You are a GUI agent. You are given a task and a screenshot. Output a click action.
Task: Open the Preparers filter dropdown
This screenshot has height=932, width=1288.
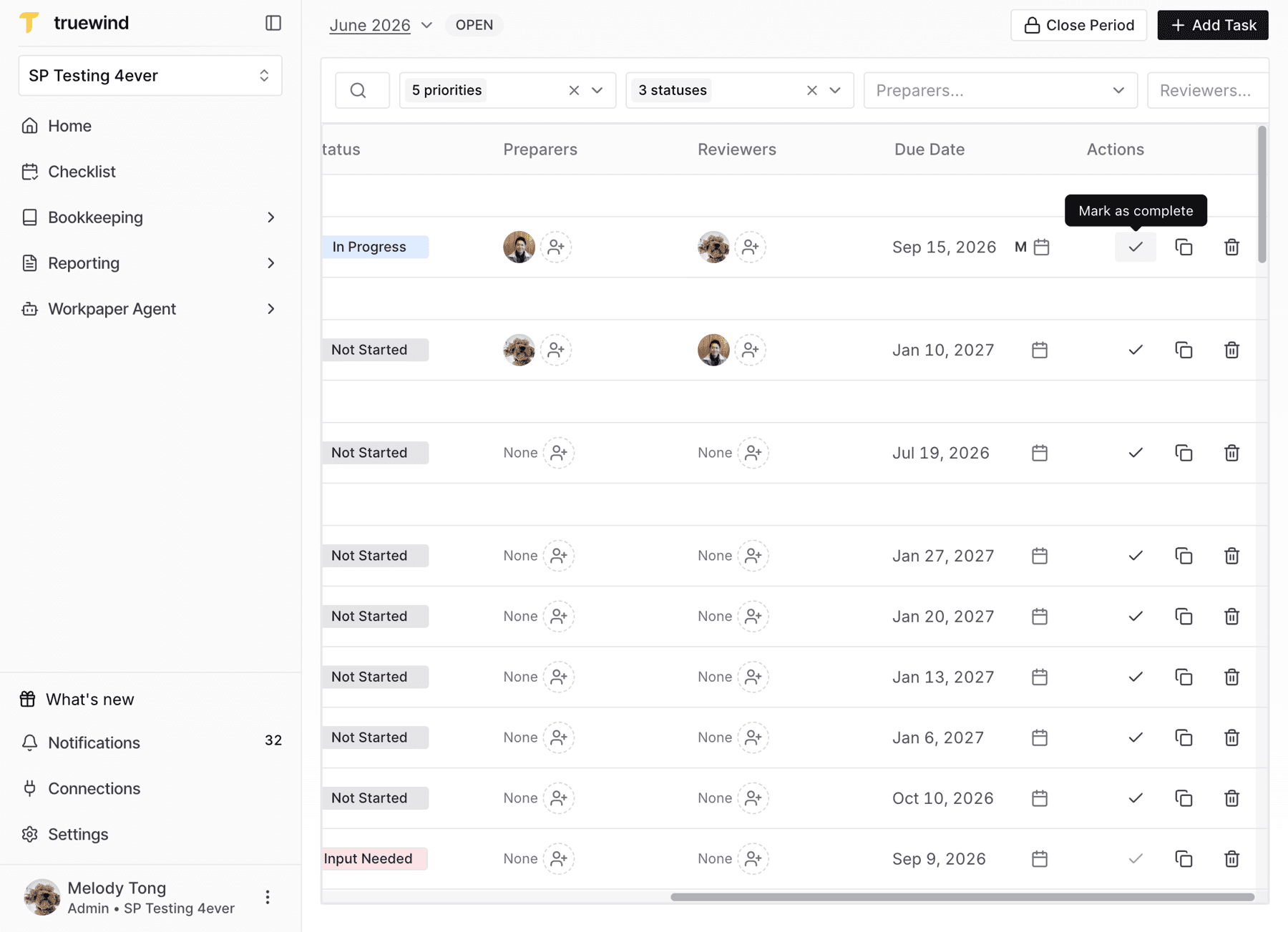1000,90
